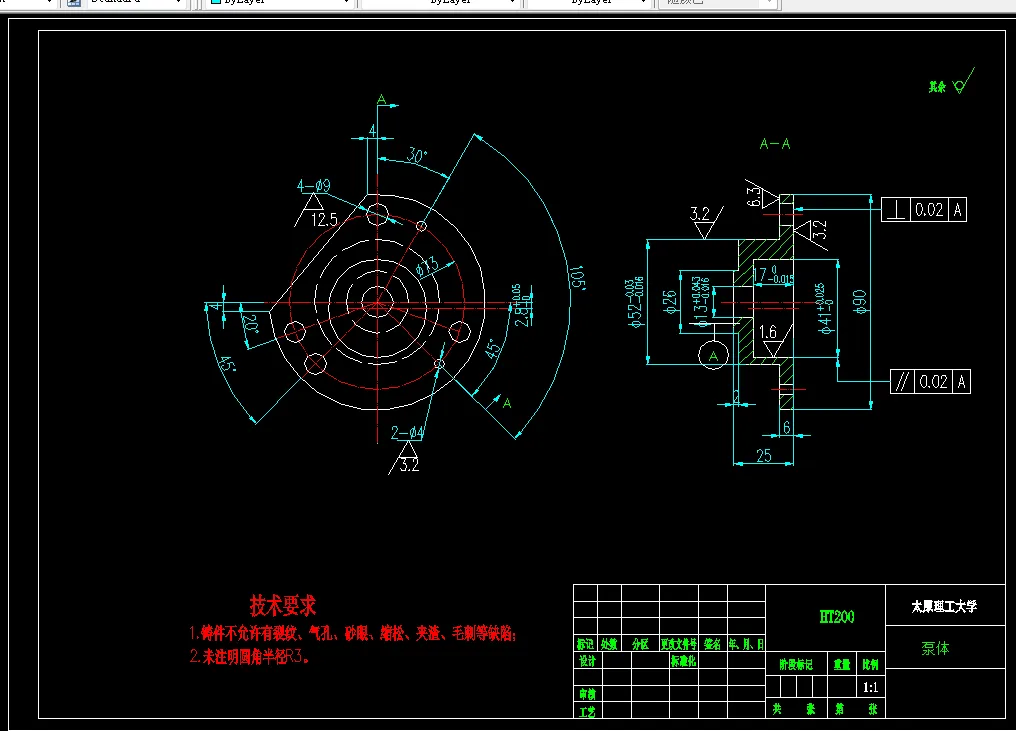Click the perpendicularity tolerance frame 0.02 A
This screenshot has width=1016, height=731.
click(925, 209)
